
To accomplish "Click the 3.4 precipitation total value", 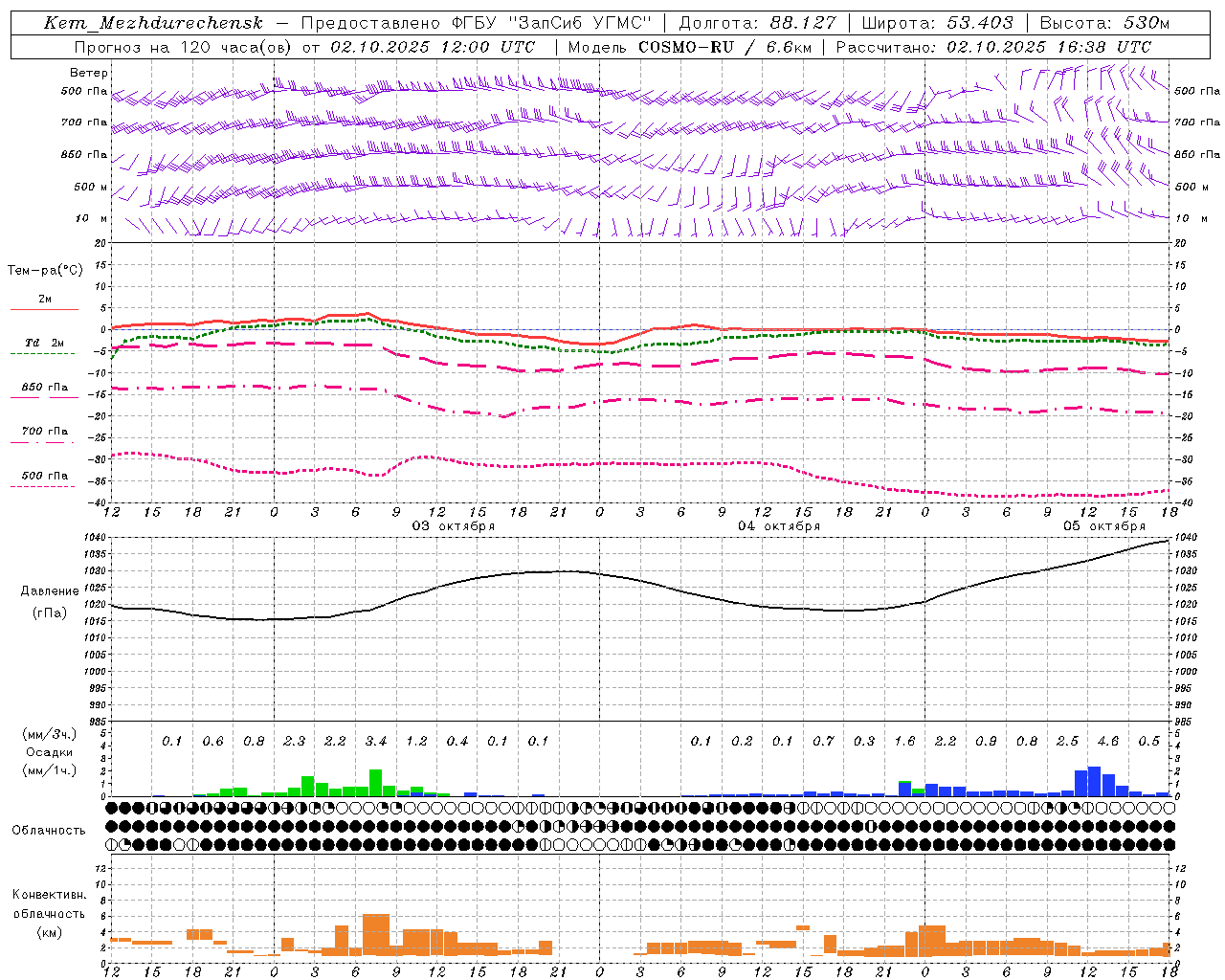I will (376, 742).
